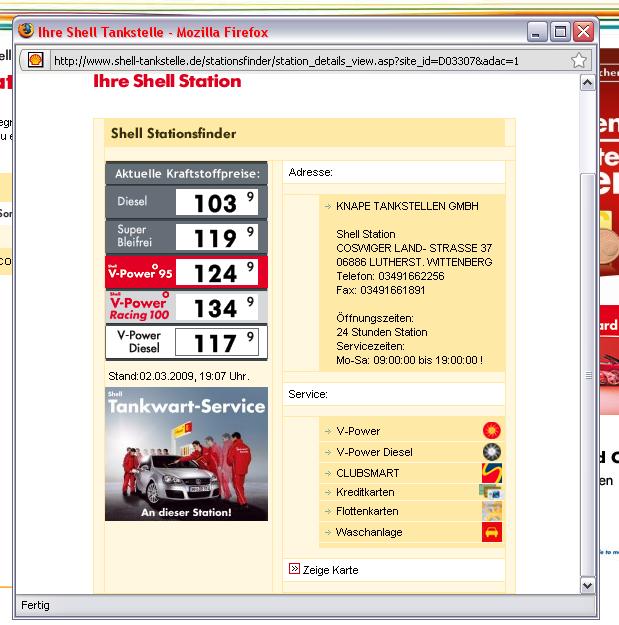Click the V-Power service entry
Viewport: 619px width, 625px height.
tap(358, 431)
